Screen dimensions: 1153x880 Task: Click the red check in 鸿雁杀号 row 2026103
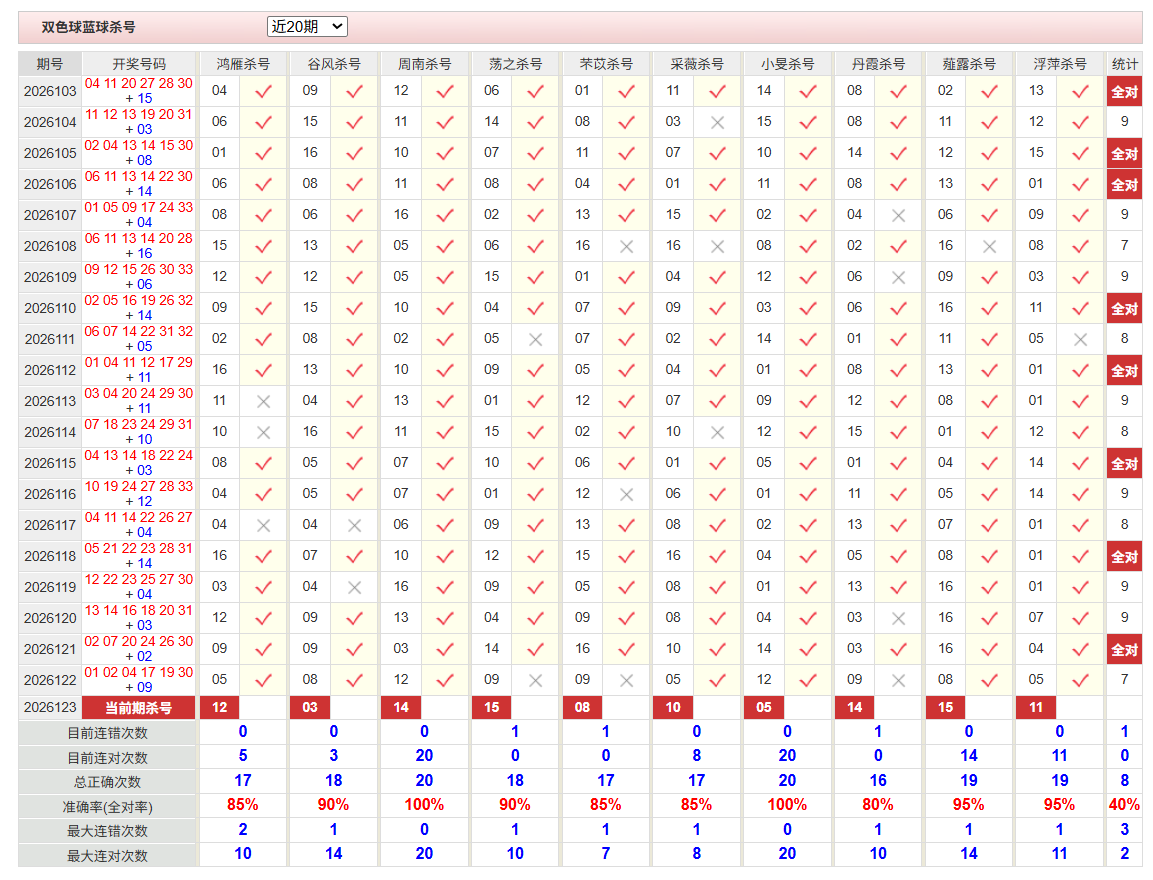[263, 91]
